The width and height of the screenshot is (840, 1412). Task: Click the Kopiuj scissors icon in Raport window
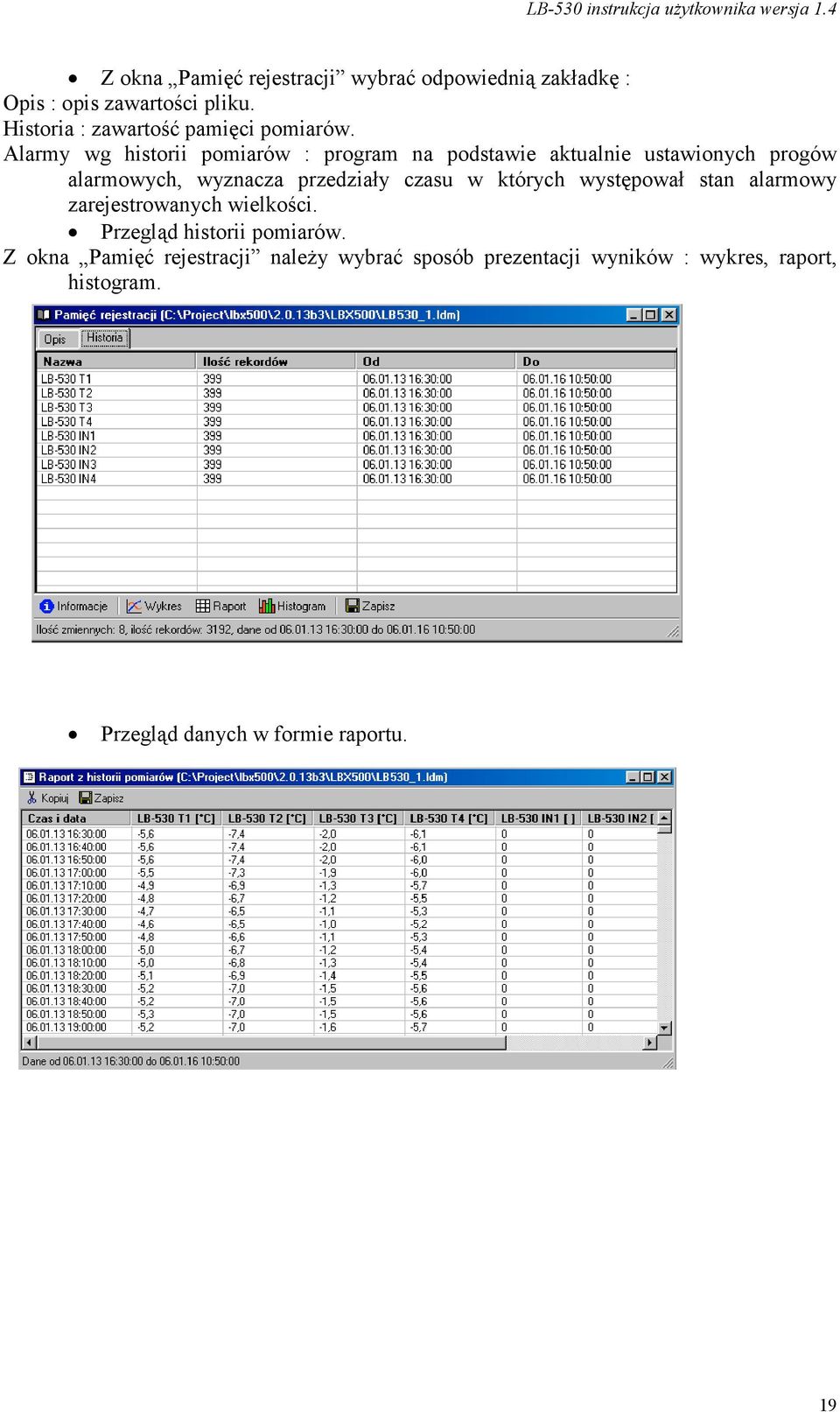[x=32, y=798]
